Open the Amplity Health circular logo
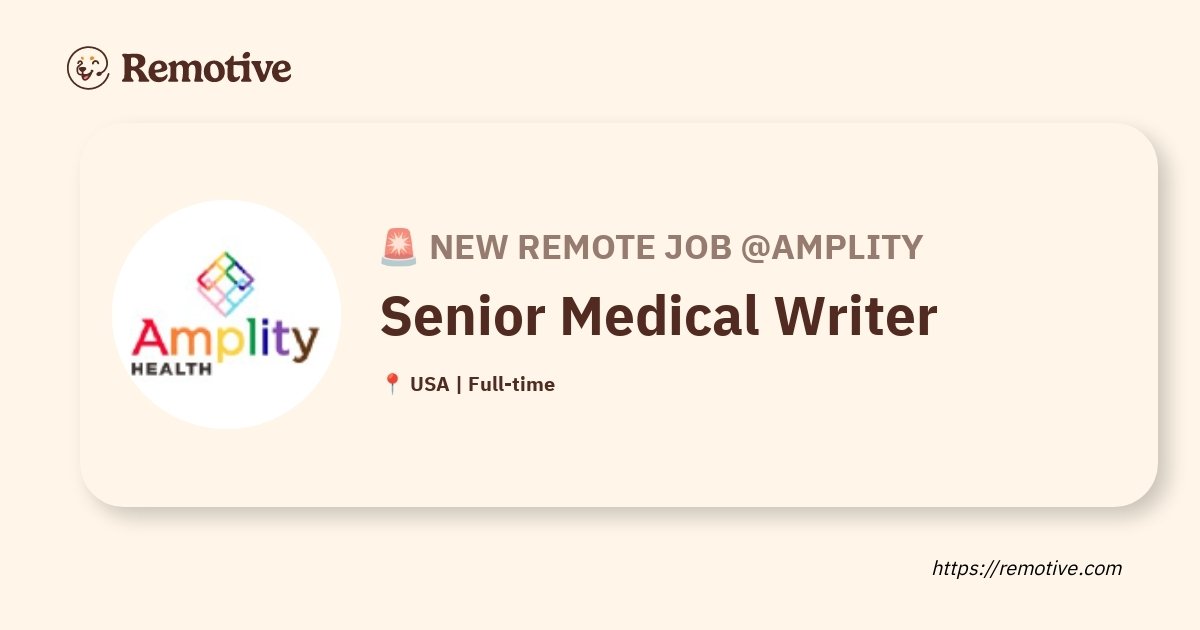1200x630 pixels. [226, 315]
